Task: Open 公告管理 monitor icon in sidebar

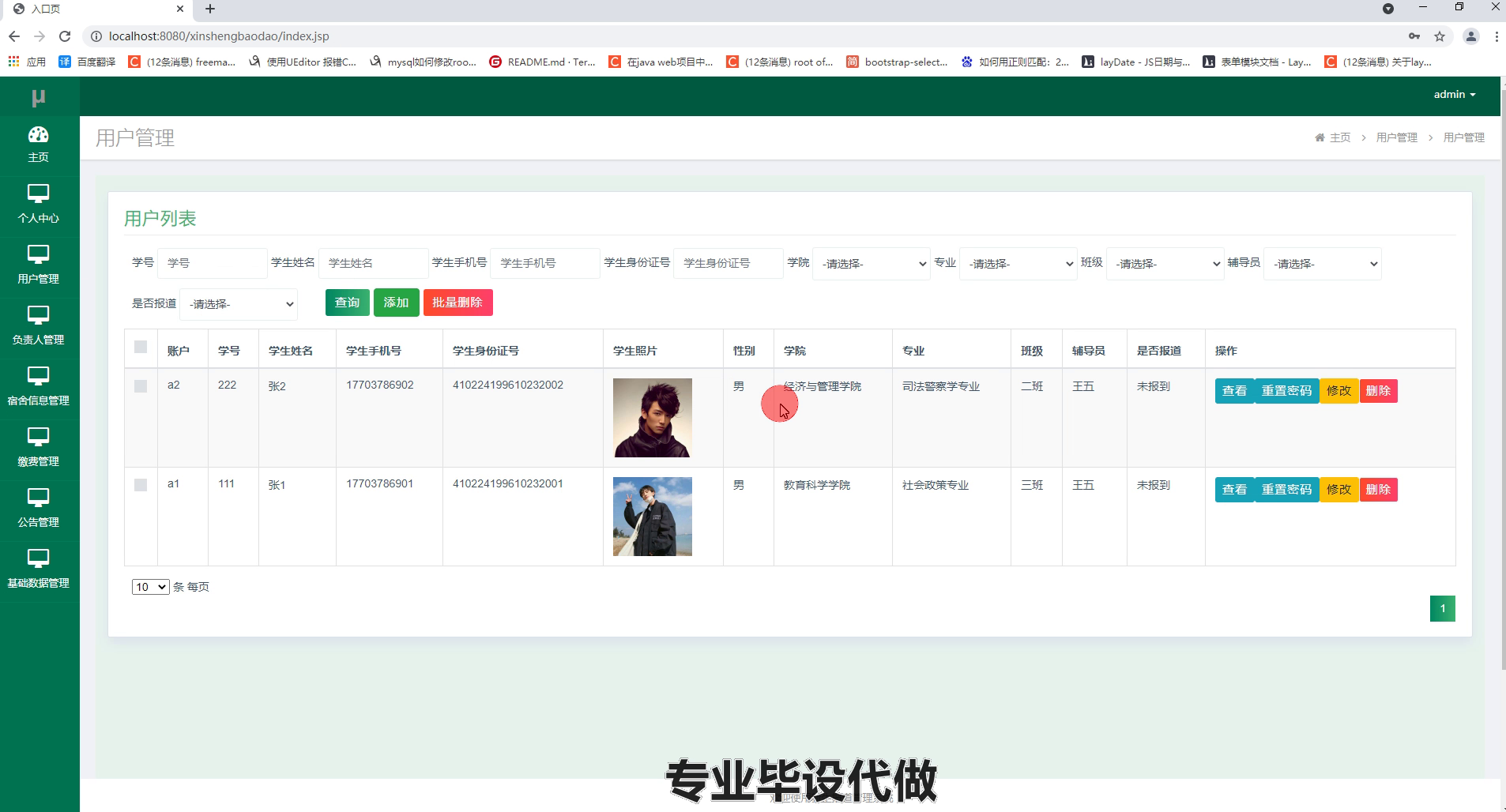Action: tap(38, 498)
